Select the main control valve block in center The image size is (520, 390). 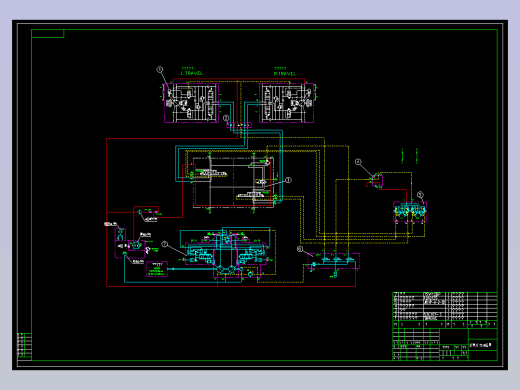click(x=233, y=182)
